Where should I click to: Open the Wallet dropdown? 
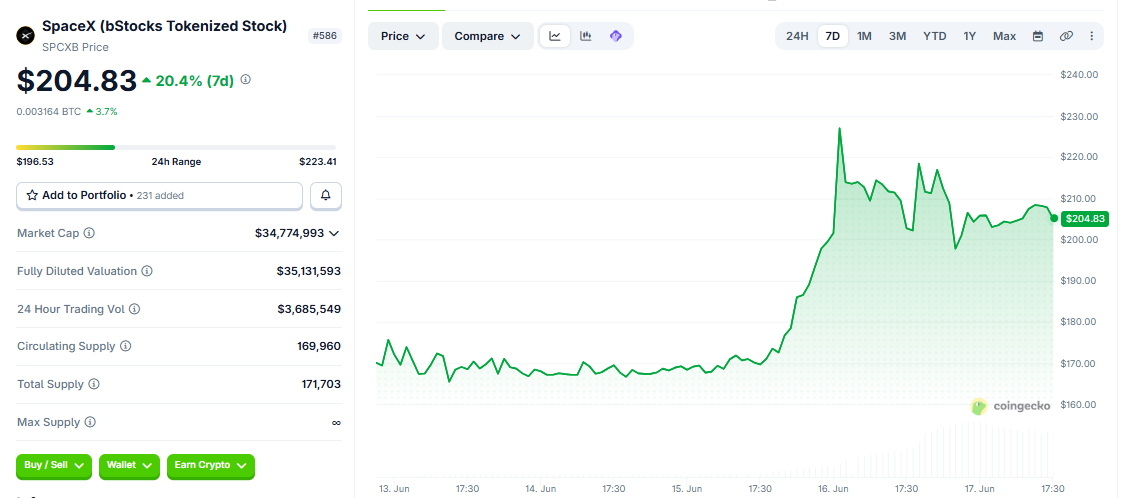[x=129, y=466]
